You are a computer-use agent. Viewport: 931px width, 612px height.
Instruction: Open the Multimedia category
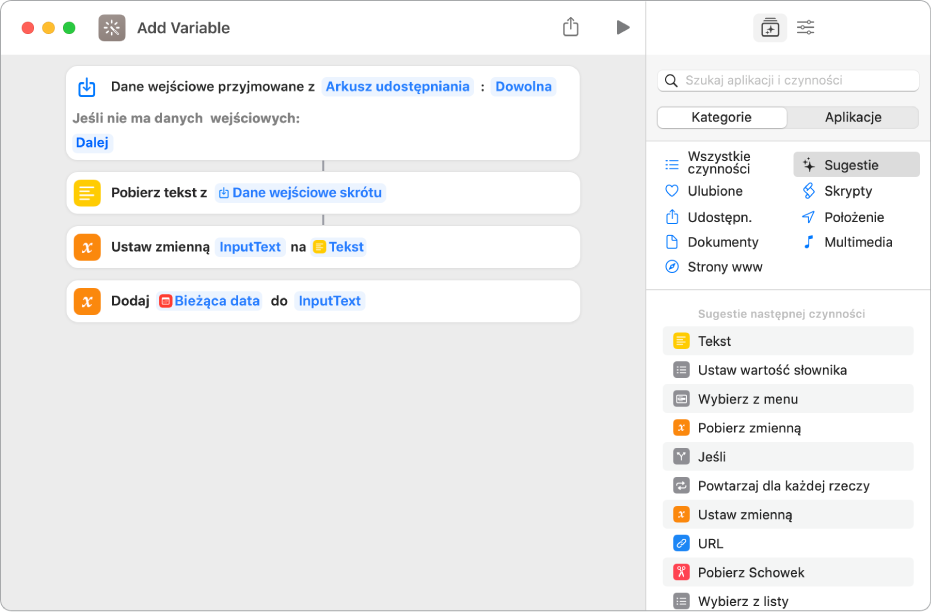coord(857,242)
